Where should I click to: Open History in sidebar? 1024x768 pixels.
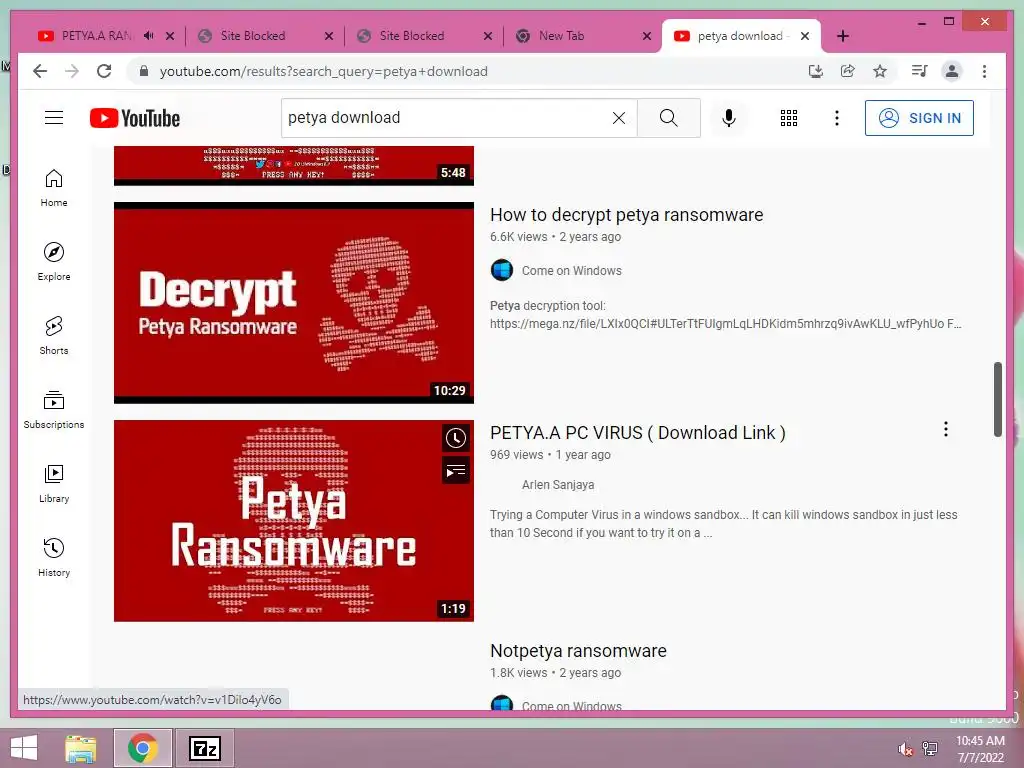click(x=54, y=558)
